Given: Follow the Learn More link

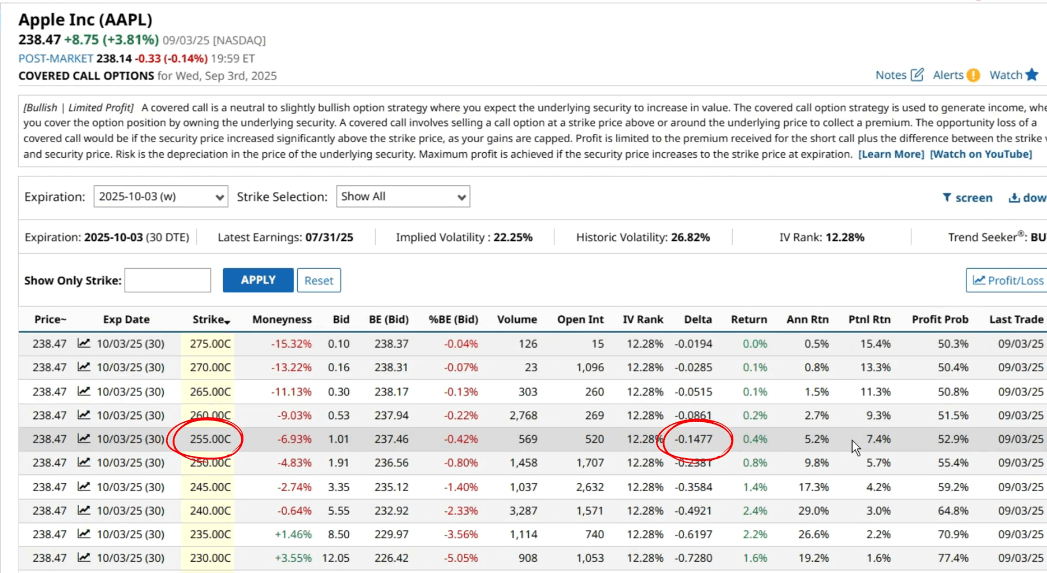Looking at the screenshot, I should 891,154.
